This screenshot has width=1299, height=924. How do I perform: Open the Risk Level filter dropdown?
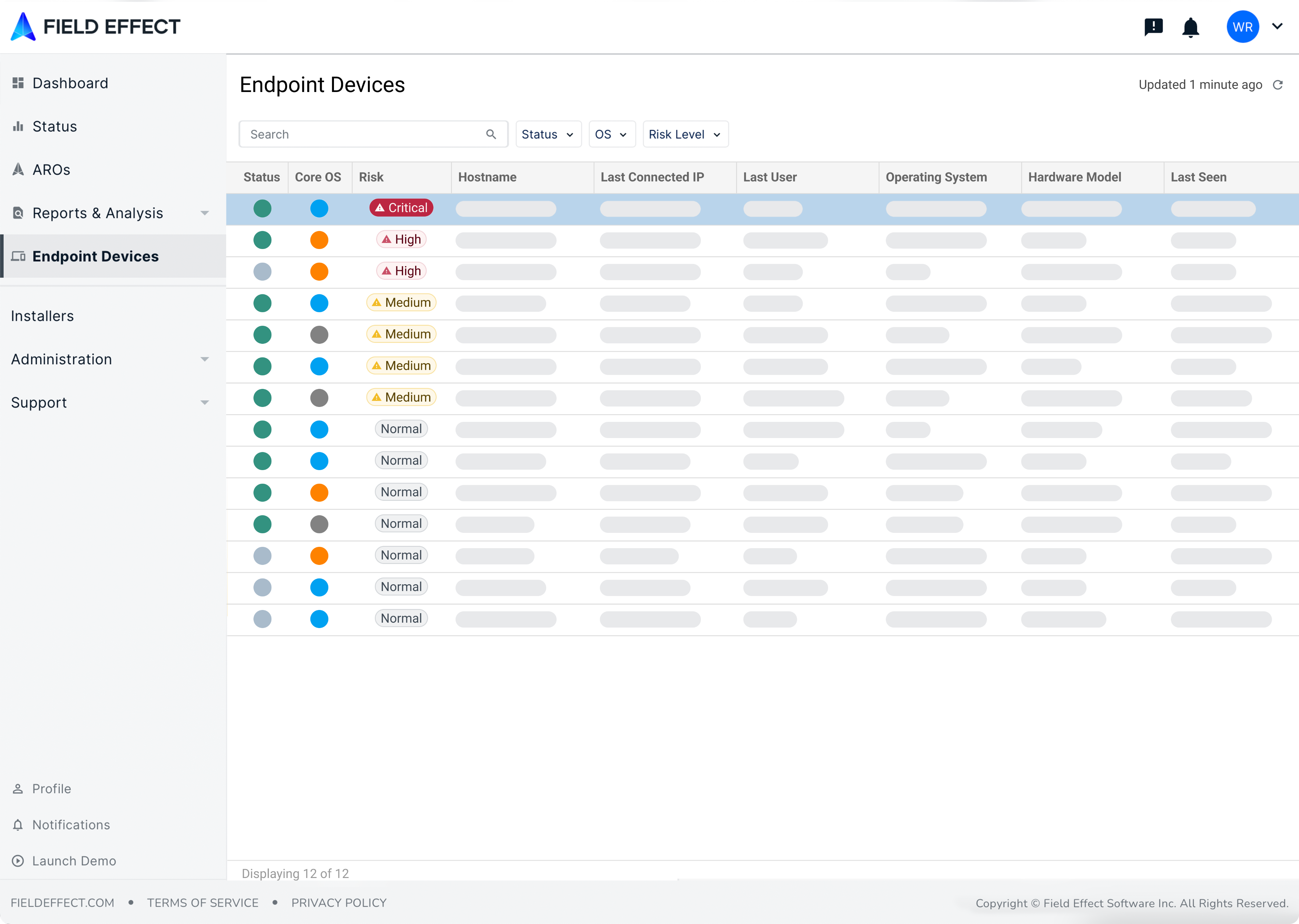(x=685, y=134)
